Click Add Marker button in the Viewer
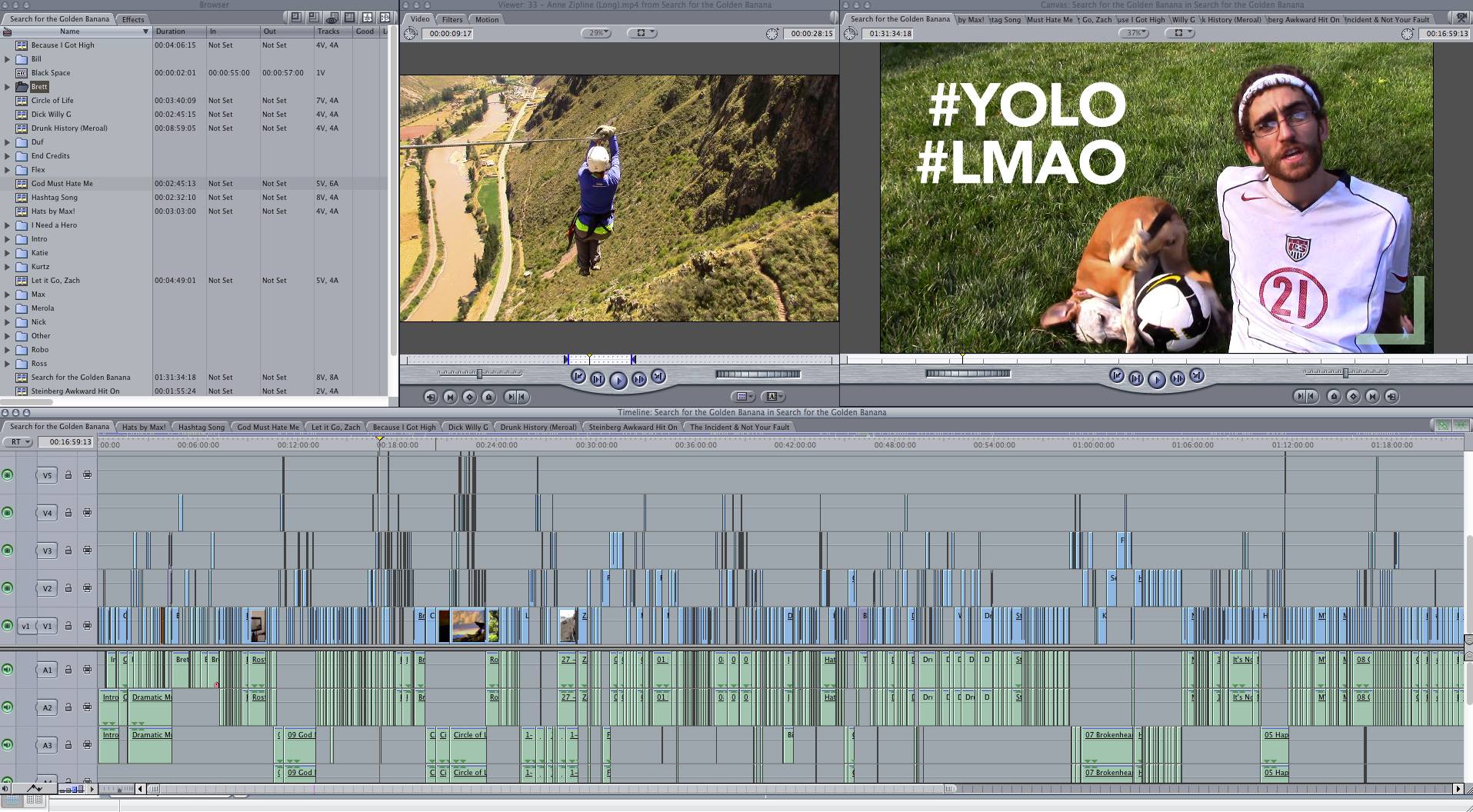The width and height of the screenshot is (1473, 812). pyautogui.click(x=488, y=397)
